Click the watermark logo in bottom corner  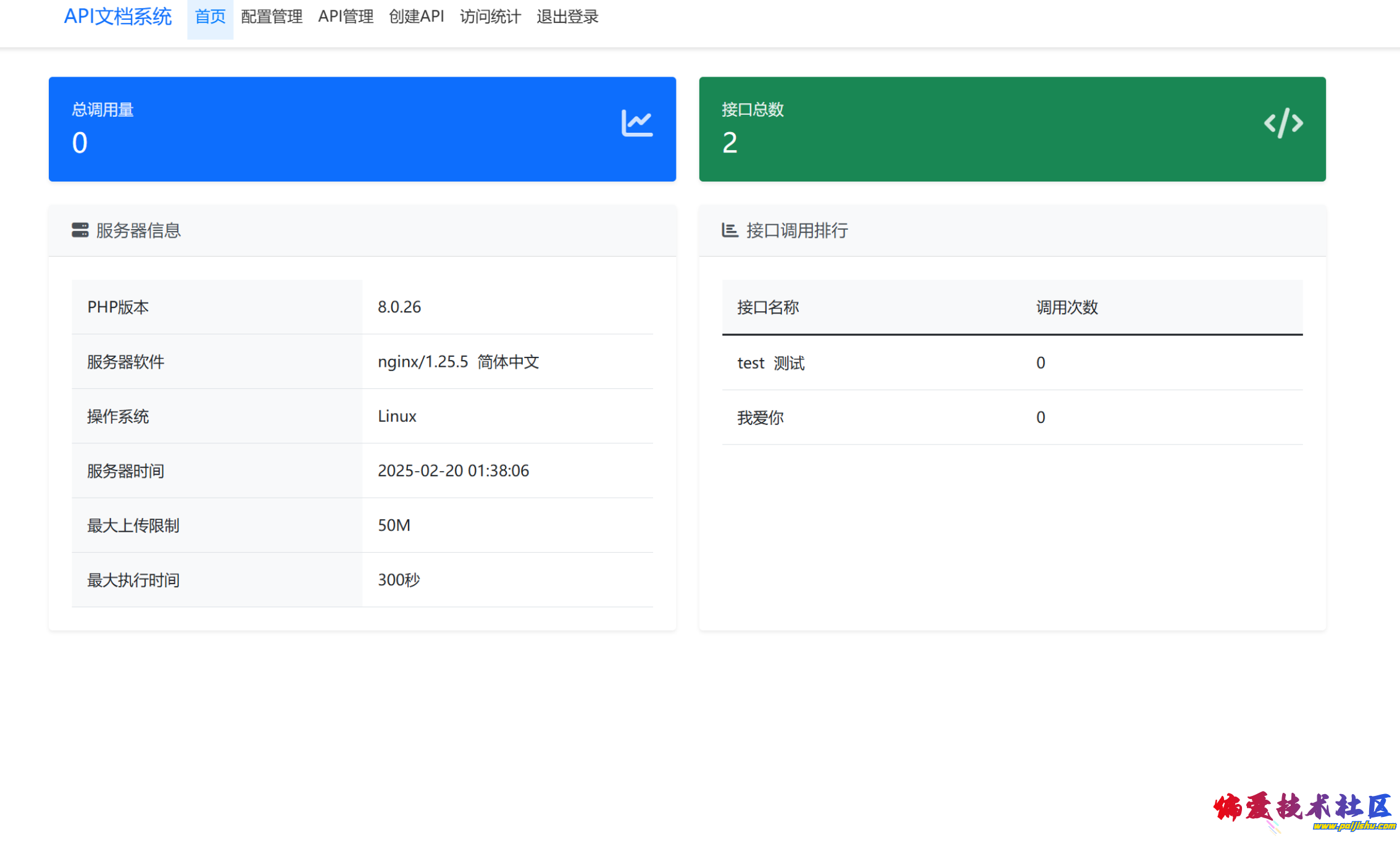(x=1302, y=811)
